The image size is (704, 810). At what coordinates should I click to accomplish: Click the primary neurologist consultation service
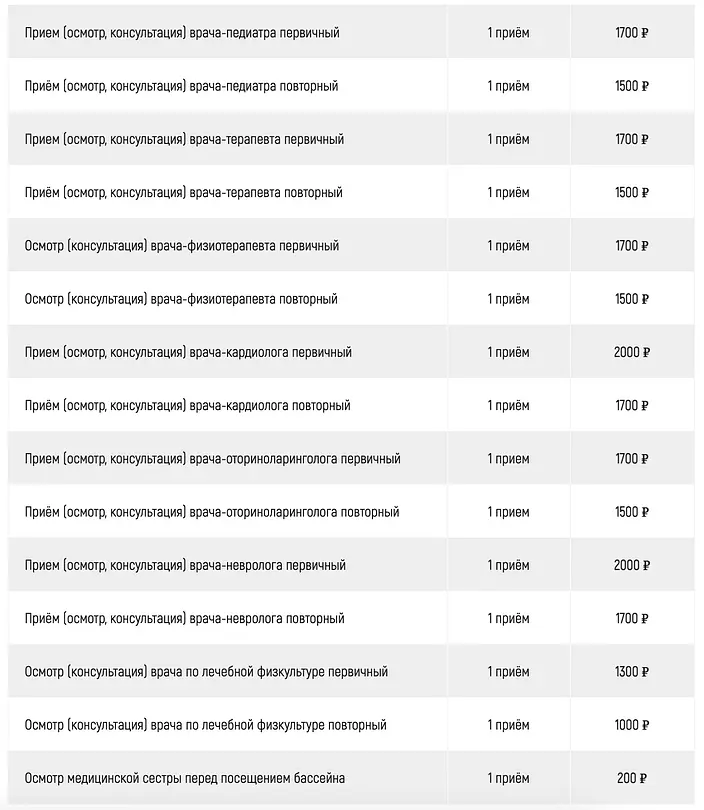coord(185,565)
